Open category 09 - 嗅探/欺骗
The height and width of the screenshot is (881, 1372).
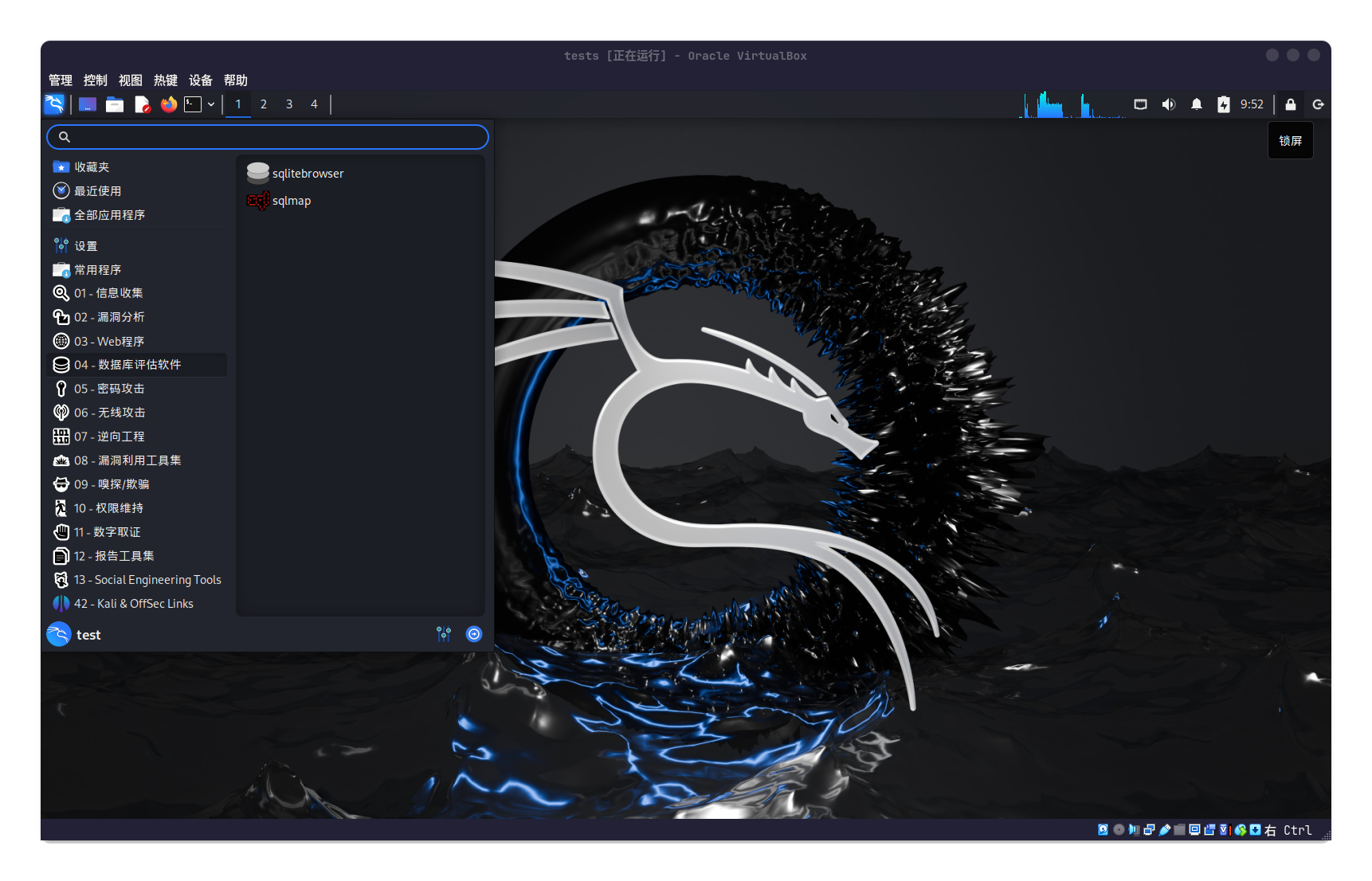[x=139, y=484]
